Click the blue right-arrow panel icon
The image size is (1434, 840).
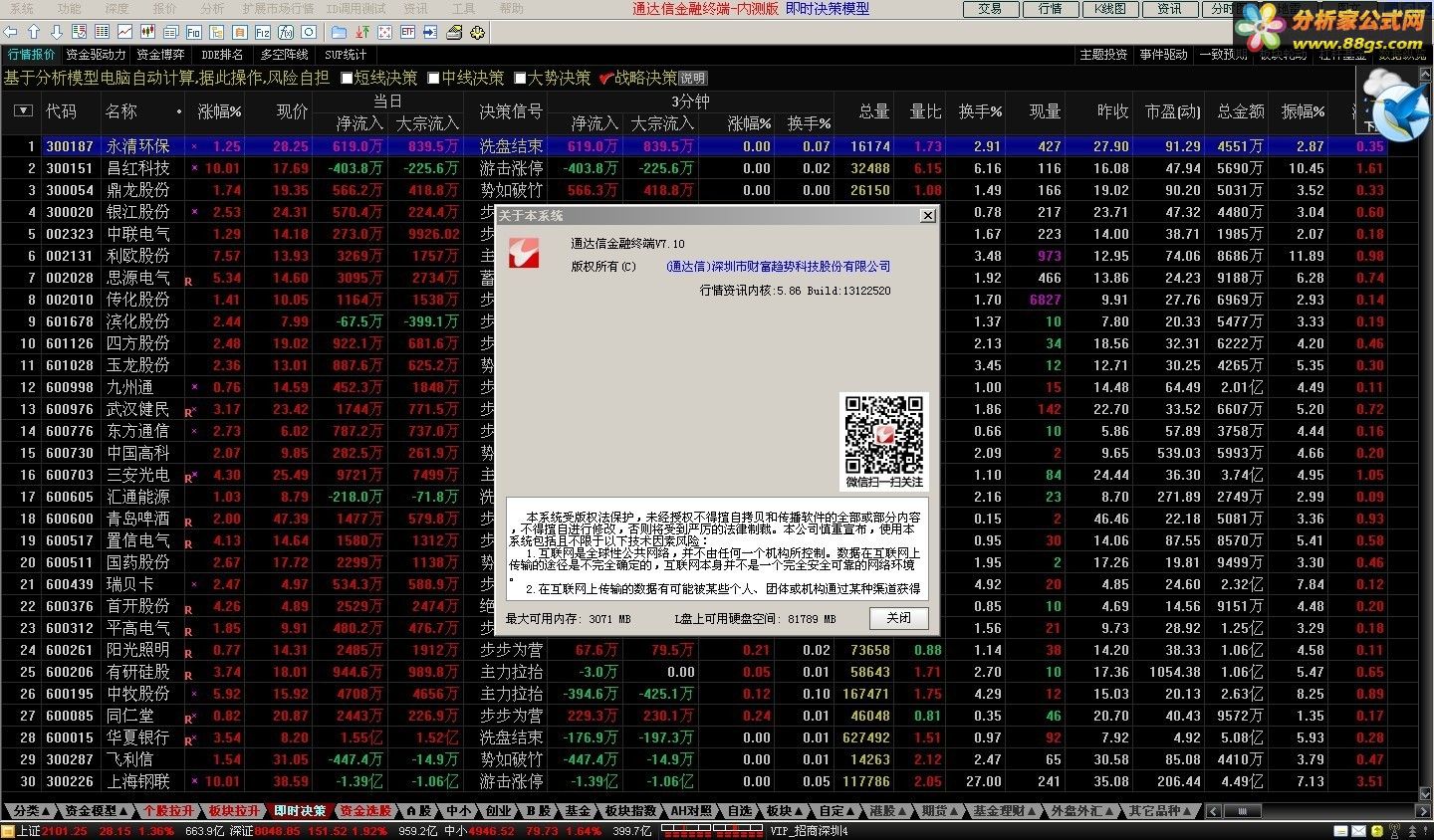click(430, 33)
